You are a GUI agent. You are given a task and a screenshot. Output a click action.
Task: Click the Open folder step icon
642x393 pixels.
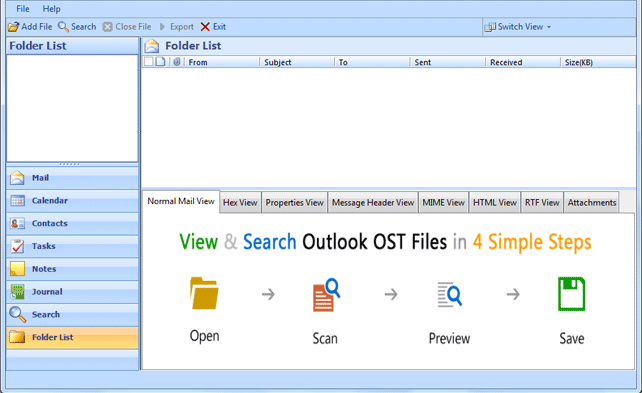(x=204, y=293)
